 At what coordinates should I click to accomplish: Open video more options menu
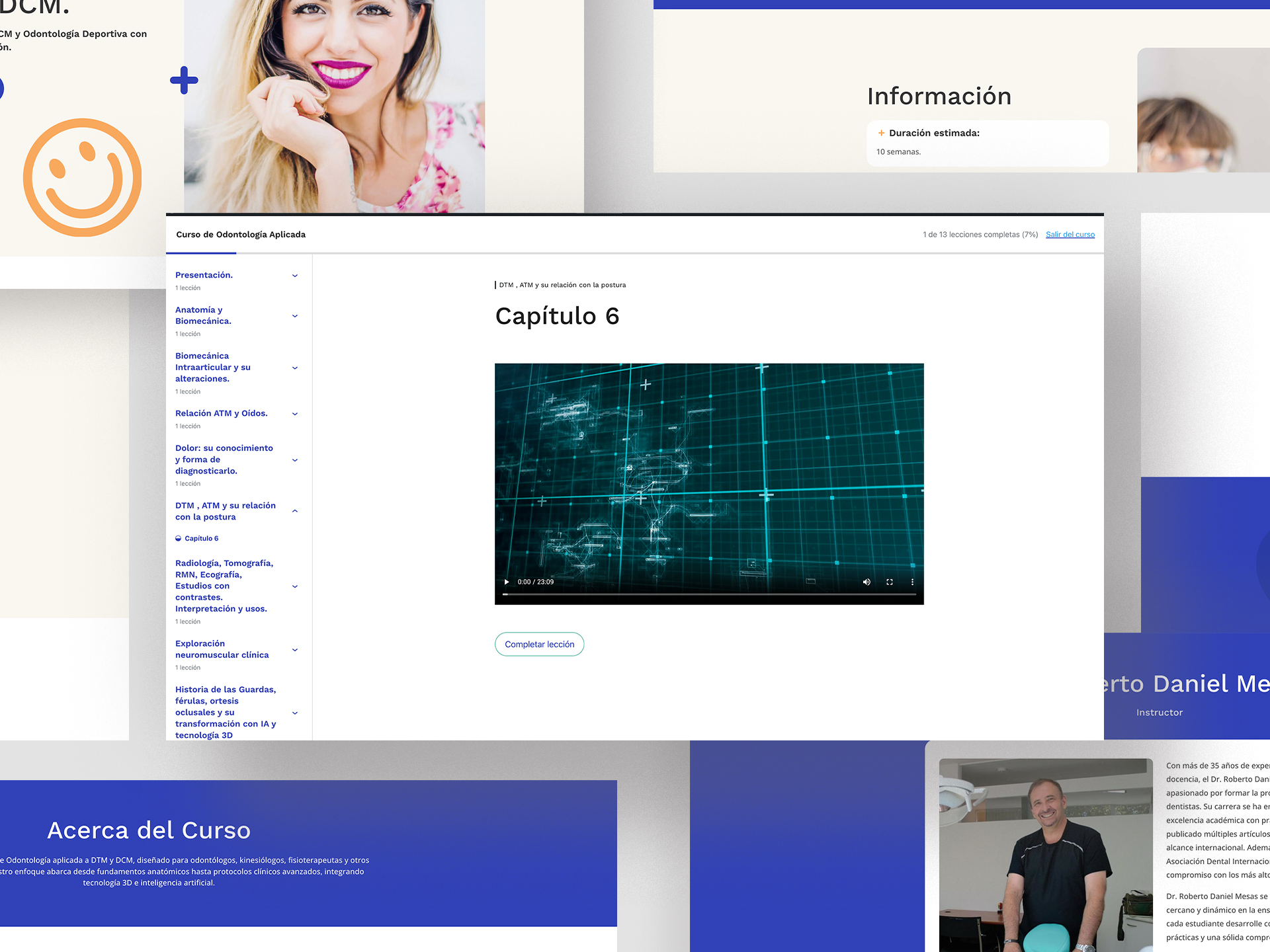click(912, 582)
